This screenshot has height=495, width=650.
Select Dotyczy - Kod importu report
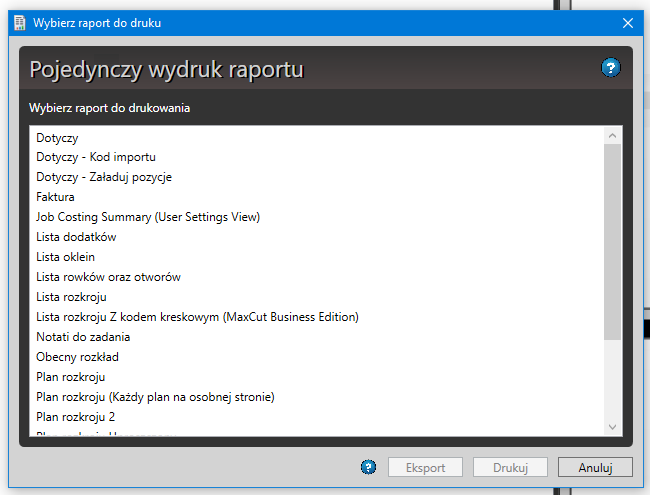96,157
